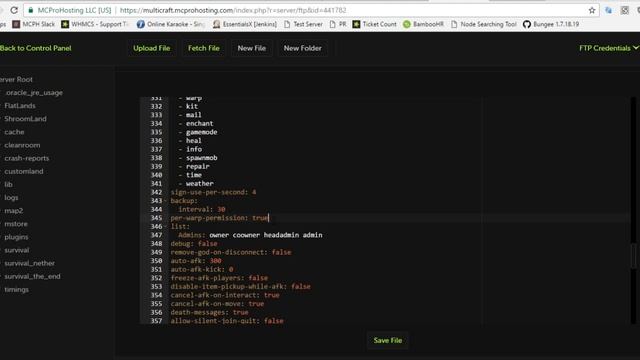Open the lib folder
Image resolution: width=640 pixels, height=360 pixels.
click(8, 184)
